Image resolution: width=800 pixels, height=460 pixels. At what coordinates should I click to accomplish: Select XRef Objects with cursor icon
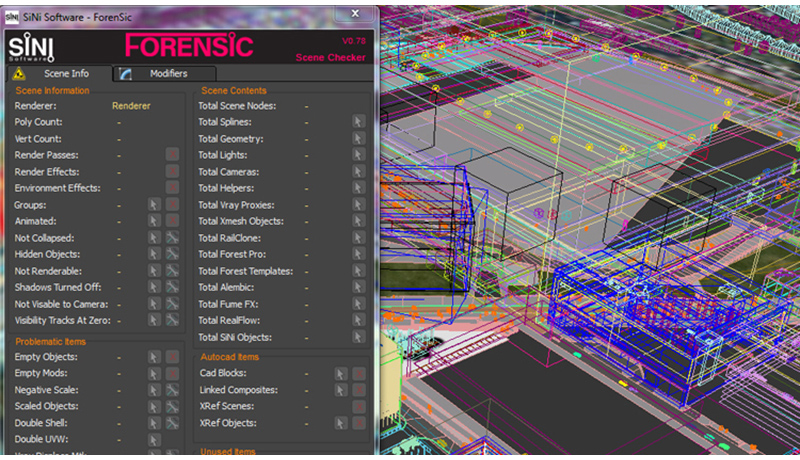click(x=340, y=423)
